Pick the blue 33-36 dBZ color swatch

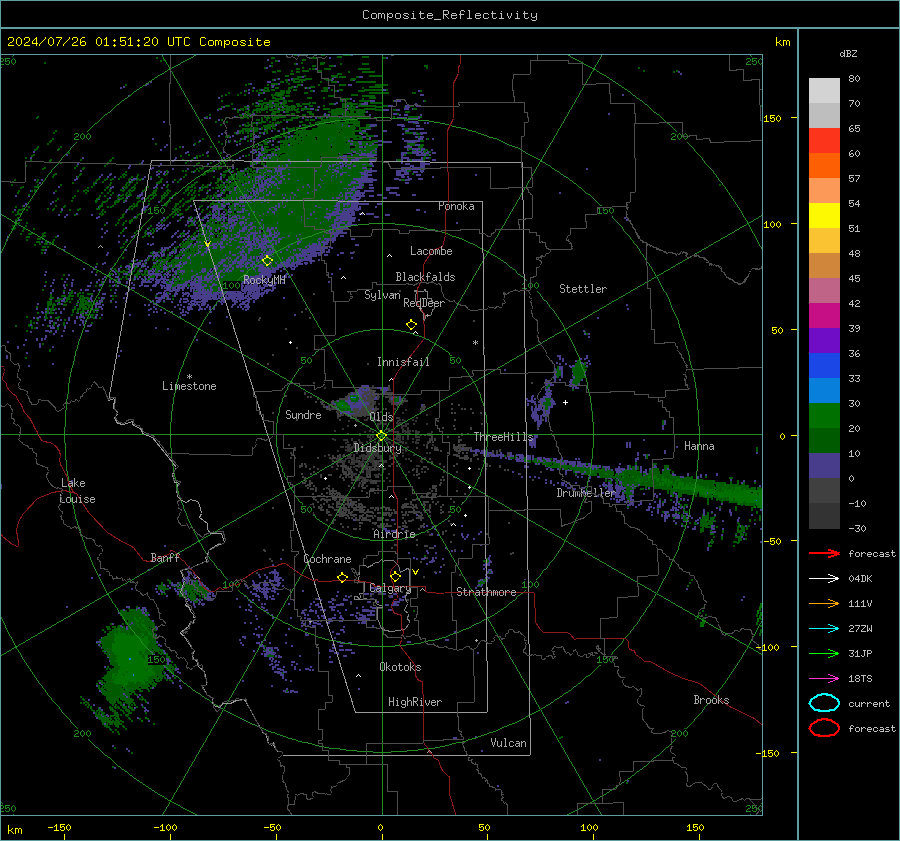tap(824, 365)
